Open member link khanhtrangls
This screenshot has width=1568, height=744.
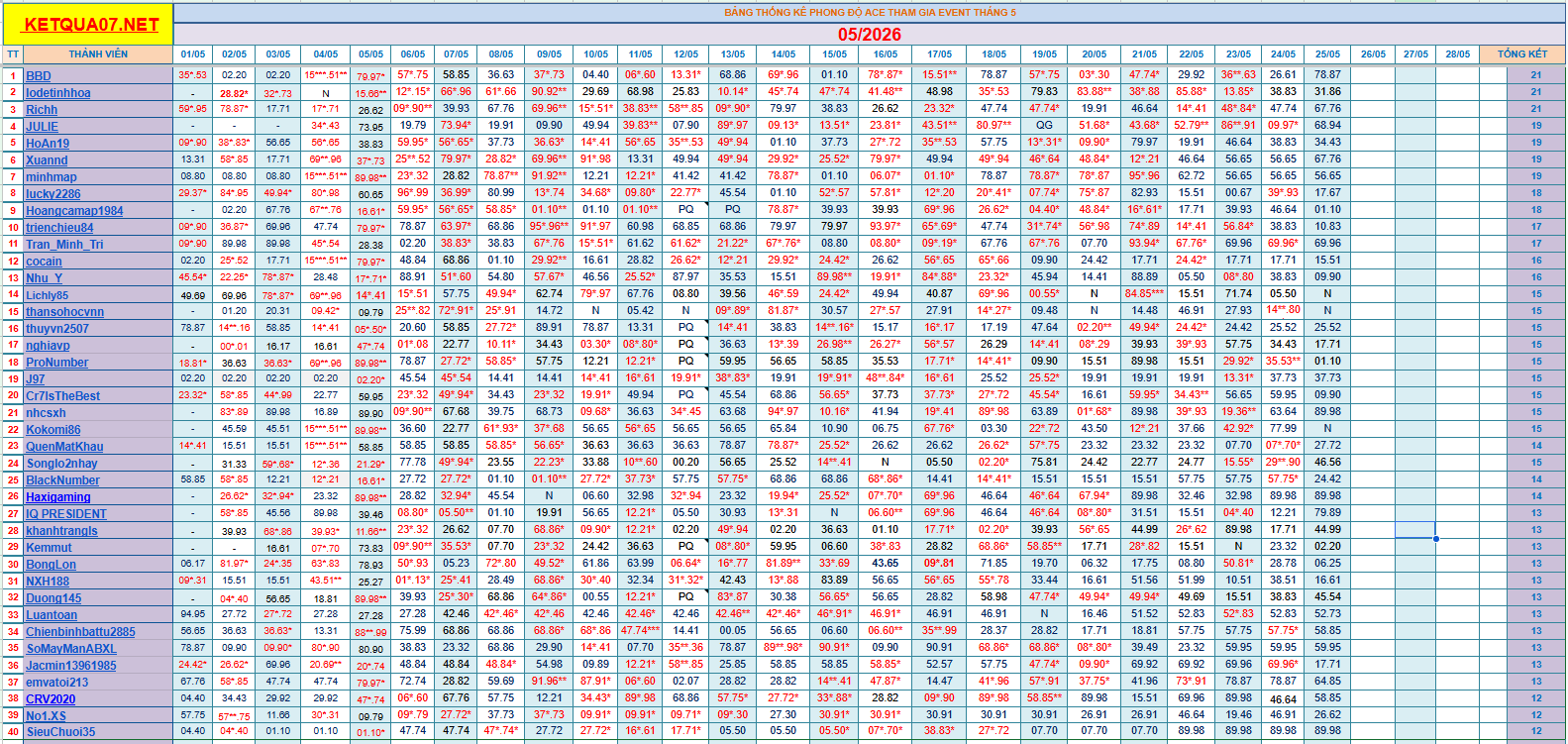pos(61,531)
